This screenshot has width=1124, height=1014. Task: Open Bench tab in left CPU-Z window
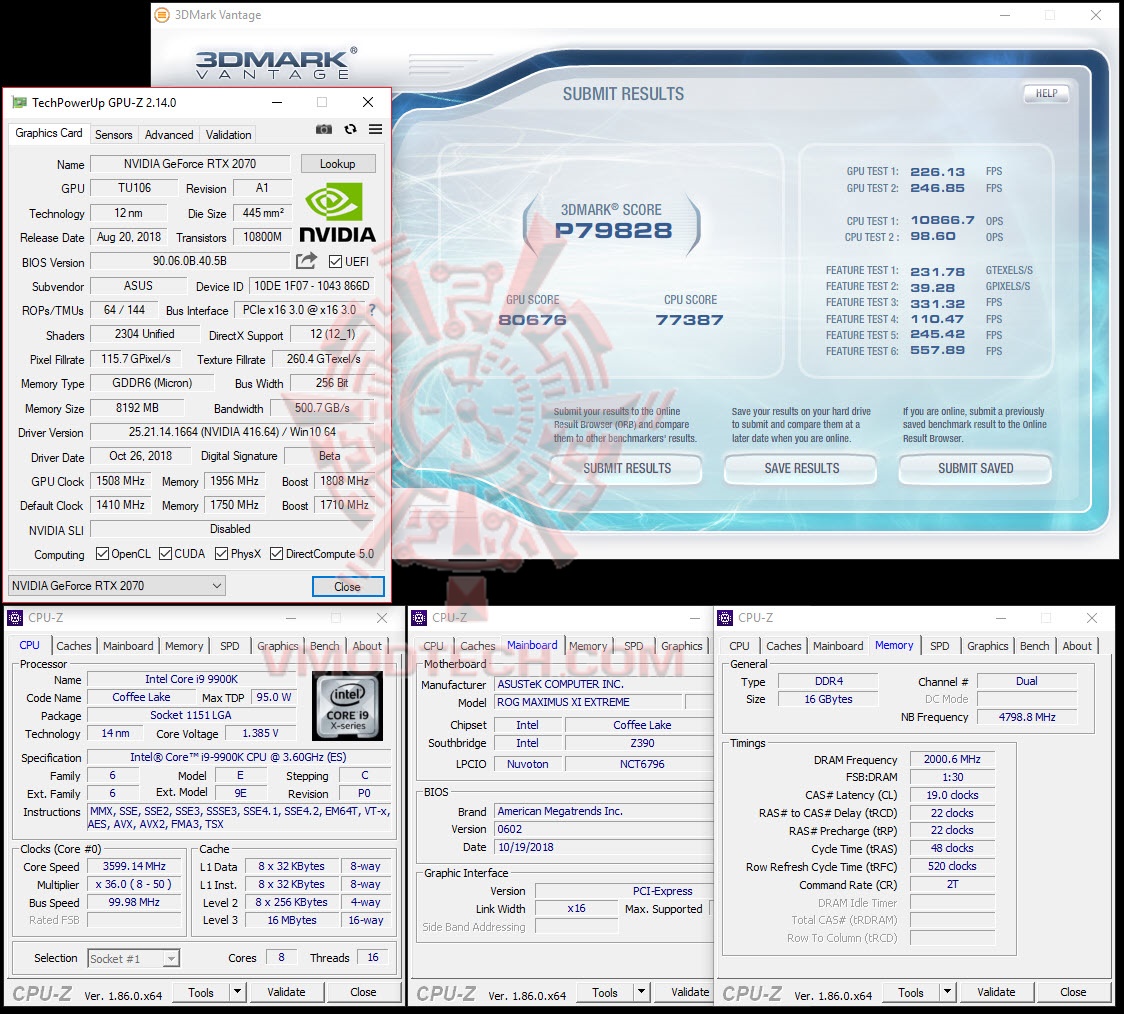point(325,646)
